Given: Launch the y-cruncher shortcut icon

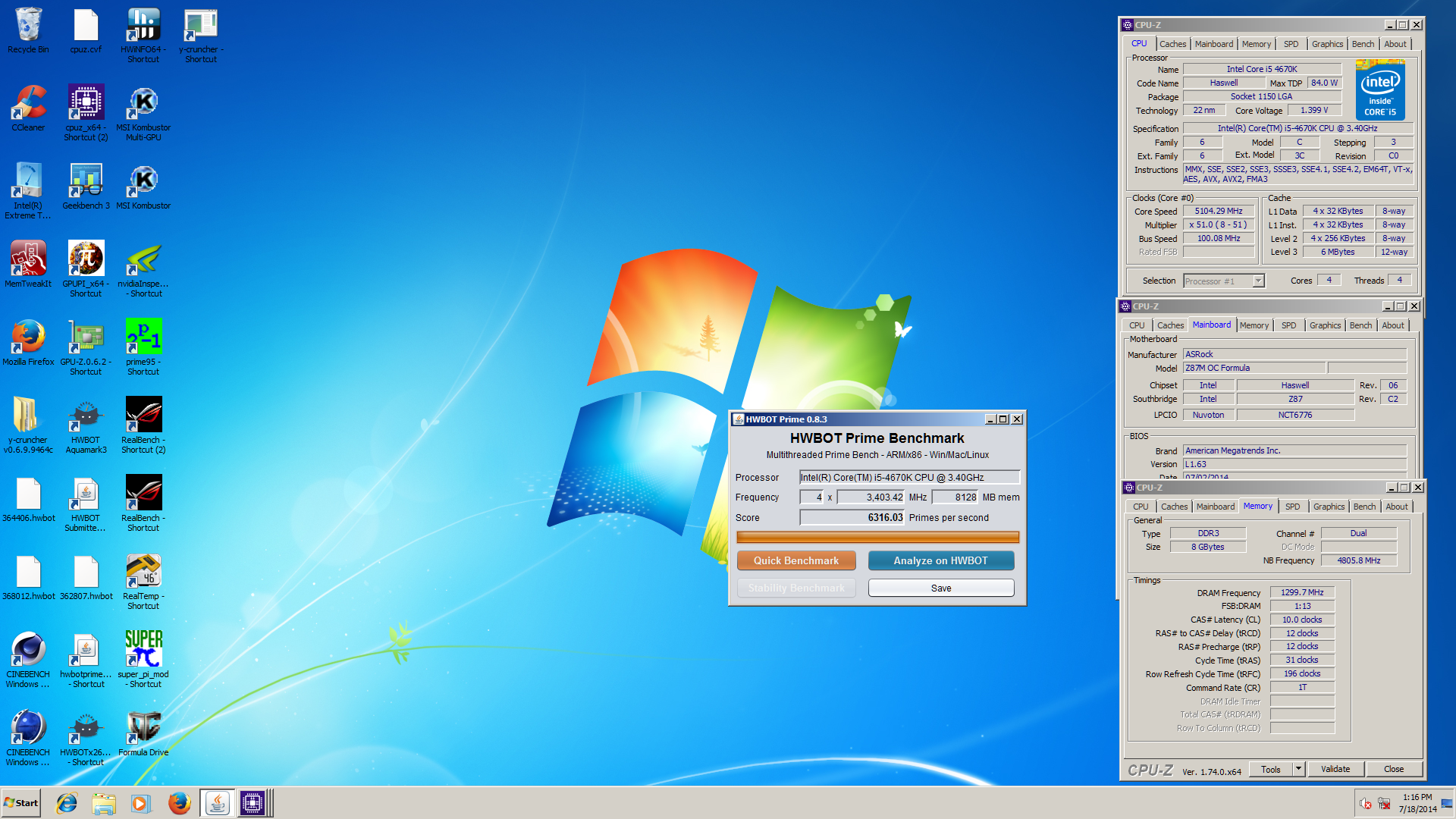Looking at the screenshot, I should pos(201,36).
